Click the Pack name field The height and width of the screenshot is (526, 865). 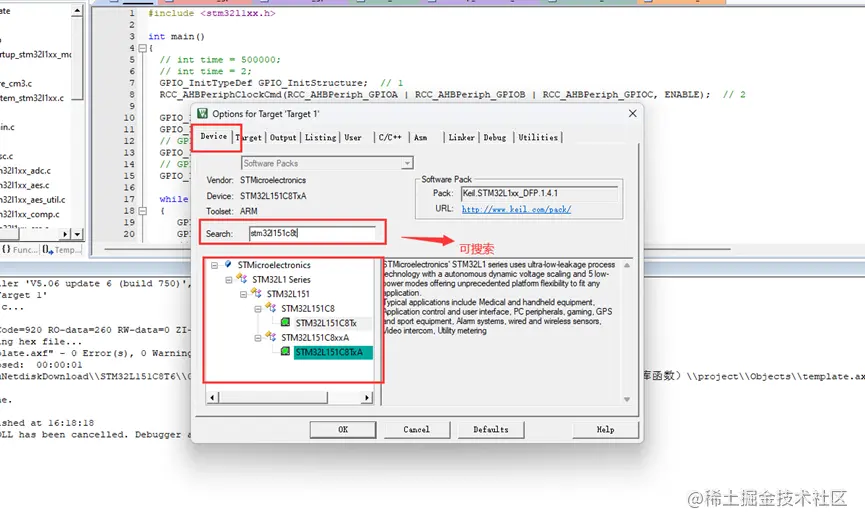539,194
